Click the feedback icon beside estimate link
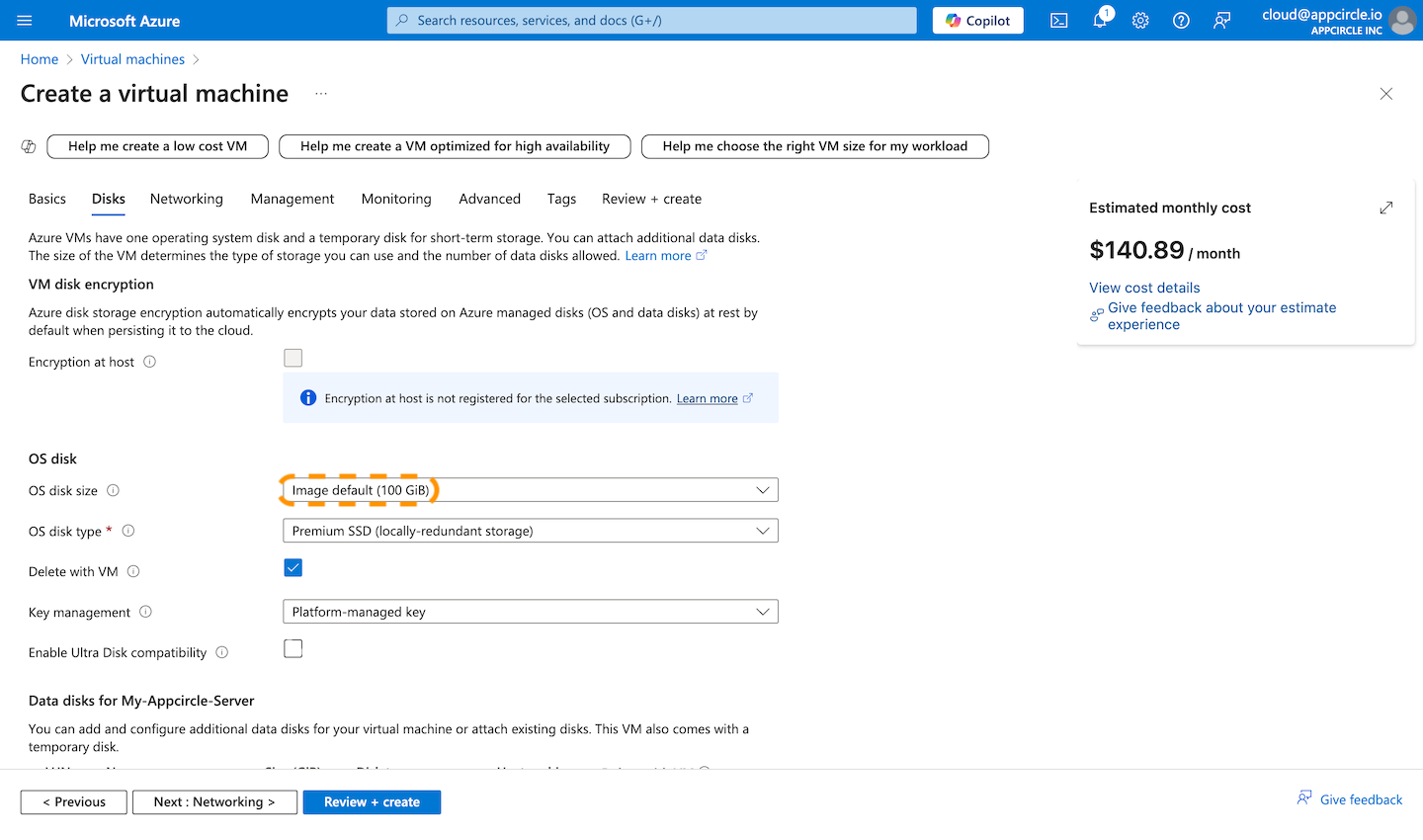The image size is (1423, 840). click(x=1097, y=315)
